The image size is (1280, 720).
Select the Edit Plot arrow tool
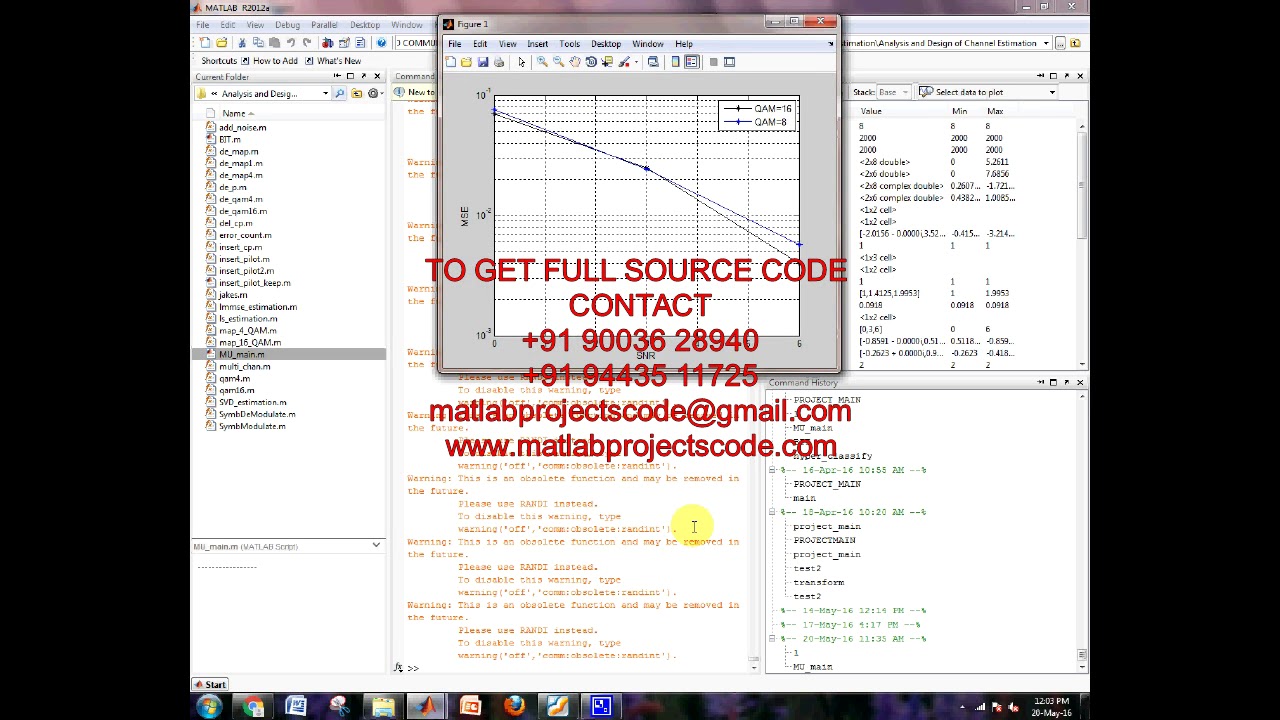coord(521,62)
